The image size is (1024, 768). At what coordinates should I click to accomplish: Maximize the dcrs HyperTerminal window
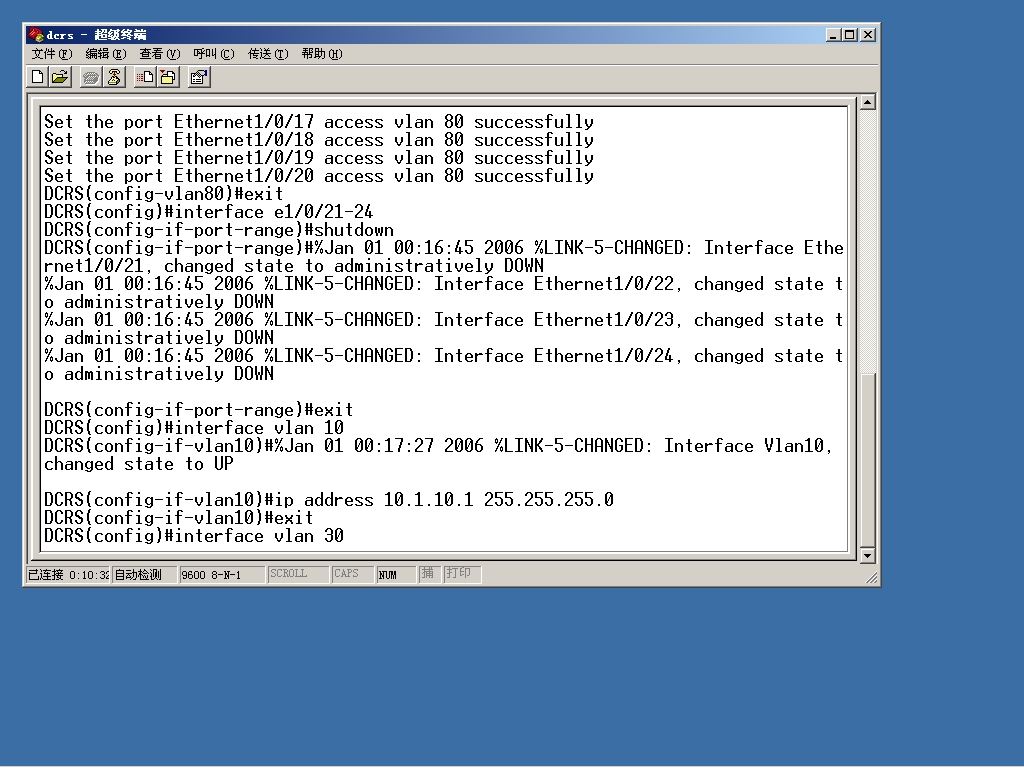(x=849, y=35)
